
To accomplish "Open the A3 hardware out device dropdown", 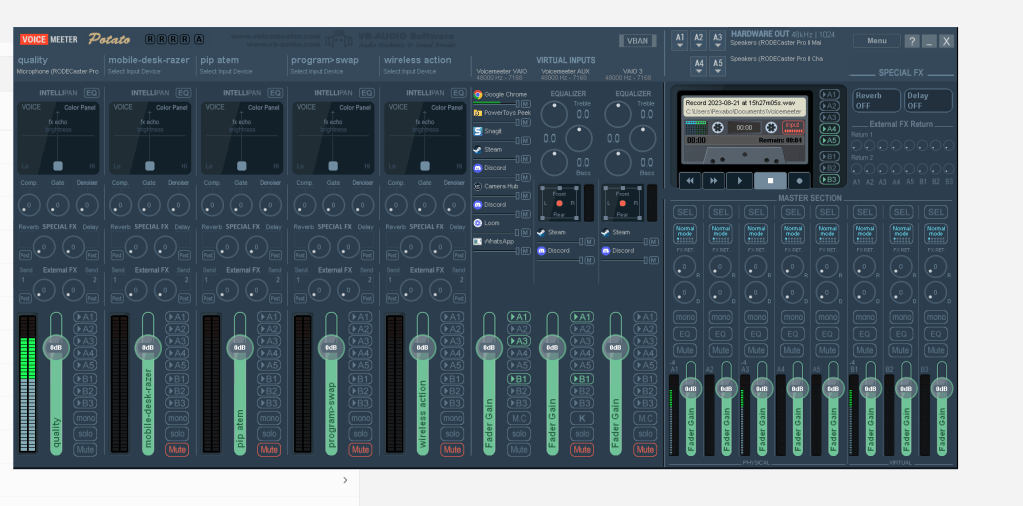I will [x=718, y=40].
